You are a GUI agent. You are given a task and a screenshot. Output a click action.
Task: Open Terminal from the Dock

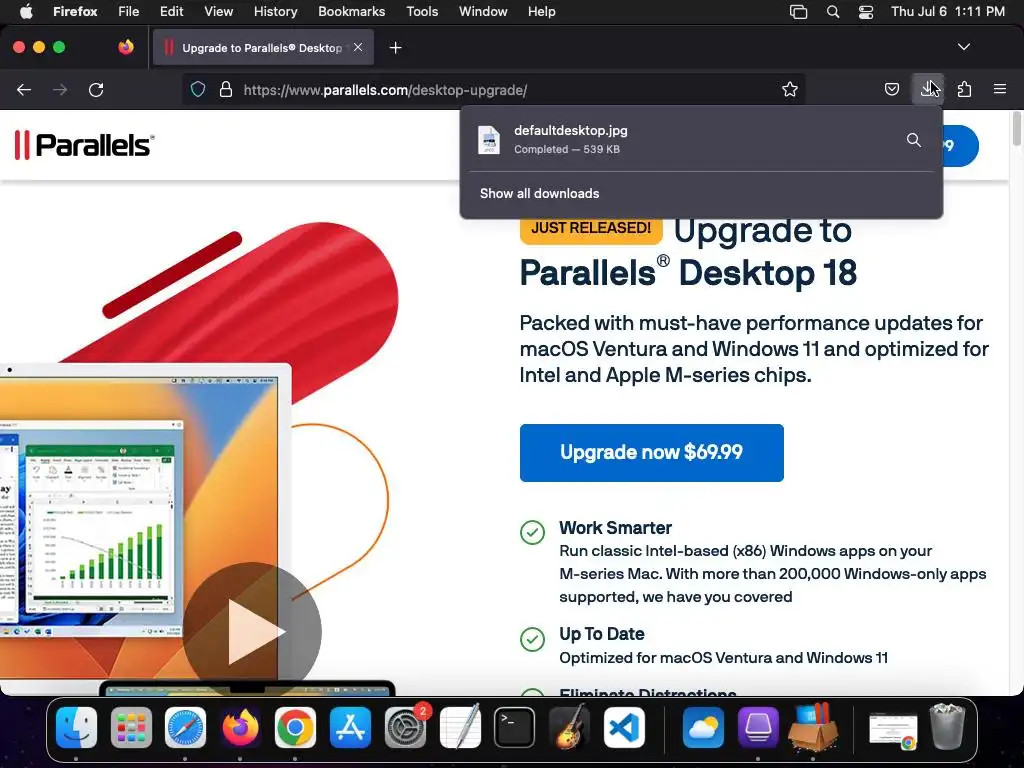tap(515, 727)
